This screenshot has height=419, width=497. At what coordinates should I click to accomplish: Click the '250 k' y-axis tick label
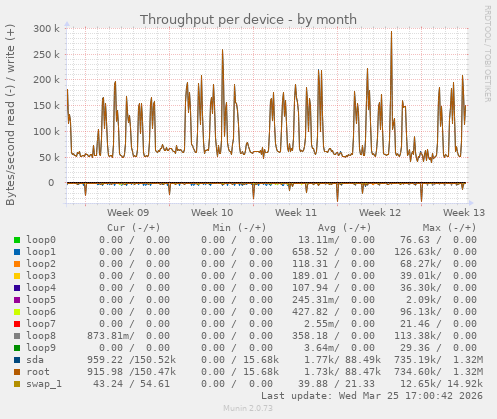tap(46, 54)
